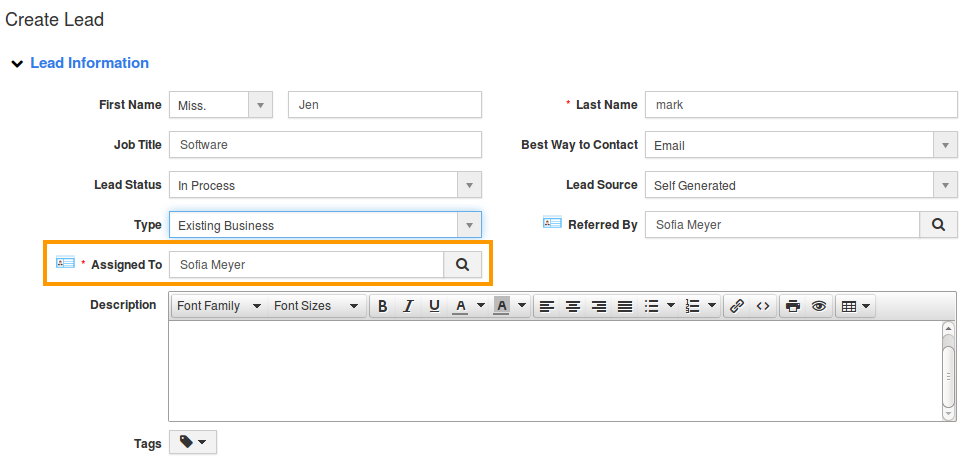980x463 pixels.
Task: Click the Description scrollbar up arrow
Action: (948, 328)
